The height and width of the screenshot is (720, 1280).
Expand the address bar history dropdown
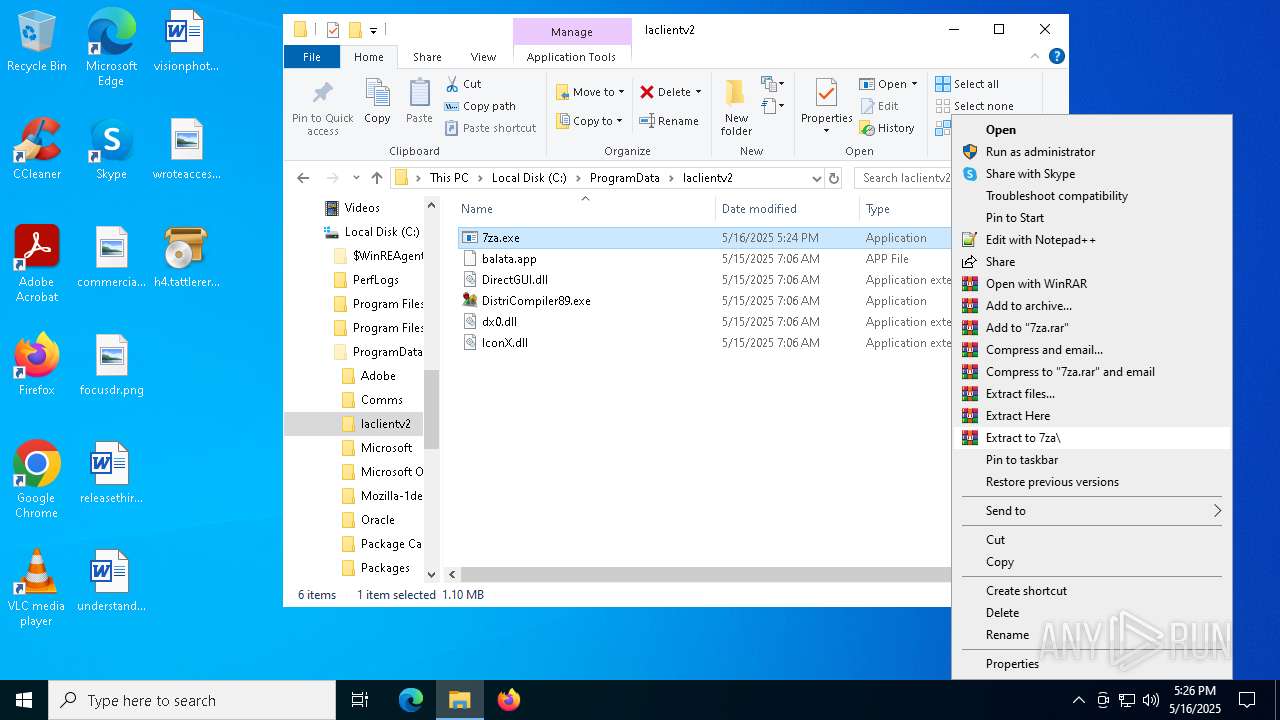pos(816,178)
